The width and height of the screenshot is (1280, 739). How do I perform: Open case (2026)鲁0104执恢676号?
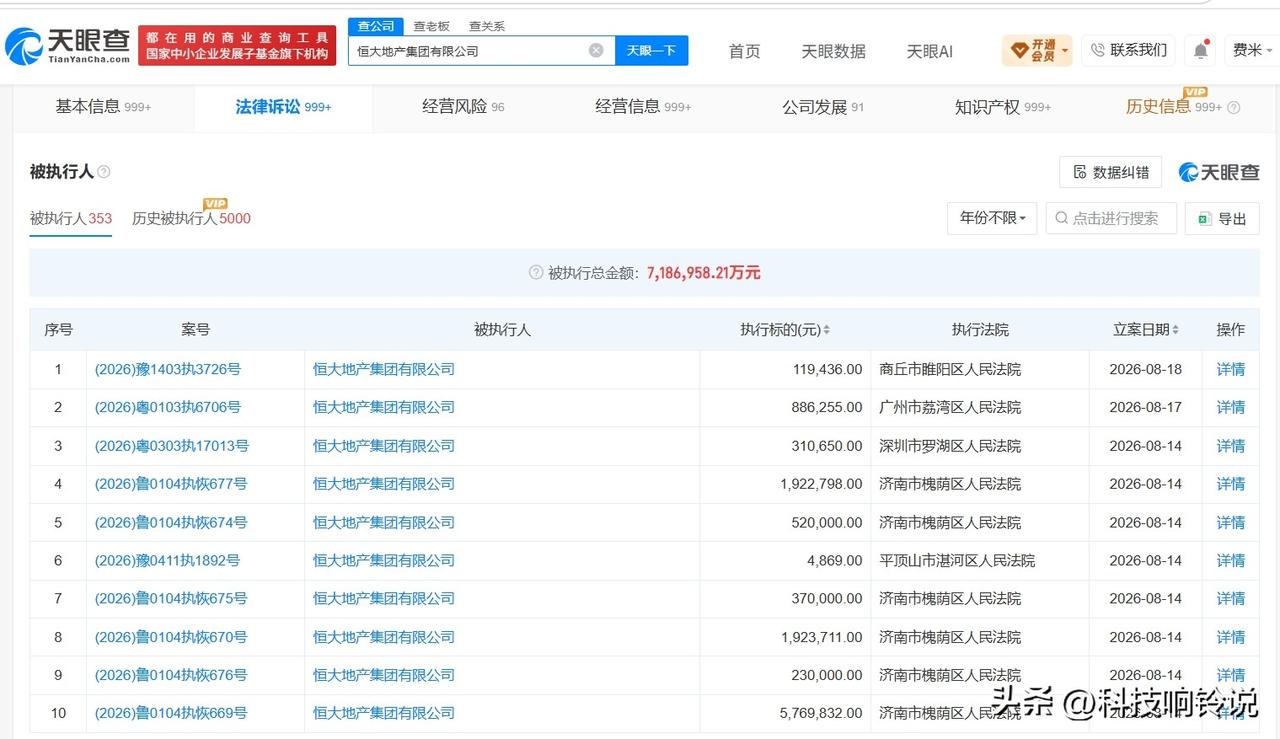coord(171,675)
